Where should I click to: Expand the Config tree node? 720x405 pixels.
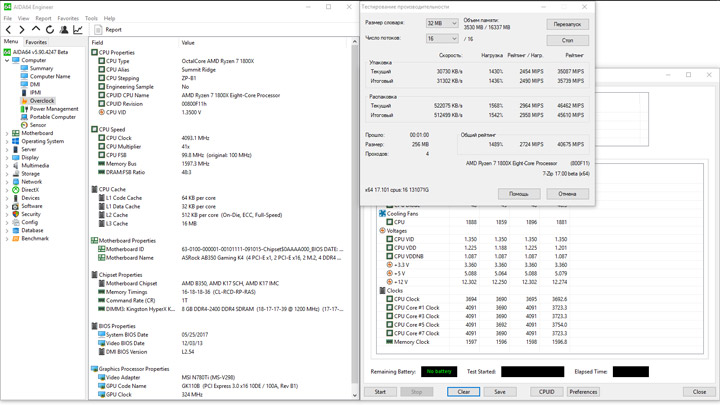(7, 222)
